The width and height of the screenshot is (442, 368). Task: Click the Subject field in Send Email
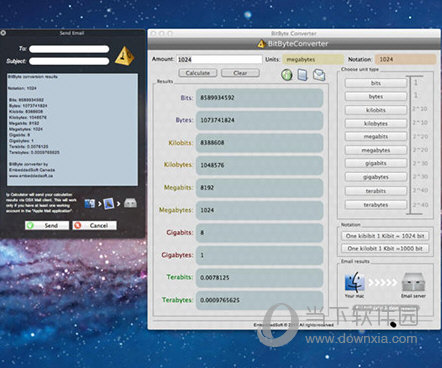[x=69, y=61]
